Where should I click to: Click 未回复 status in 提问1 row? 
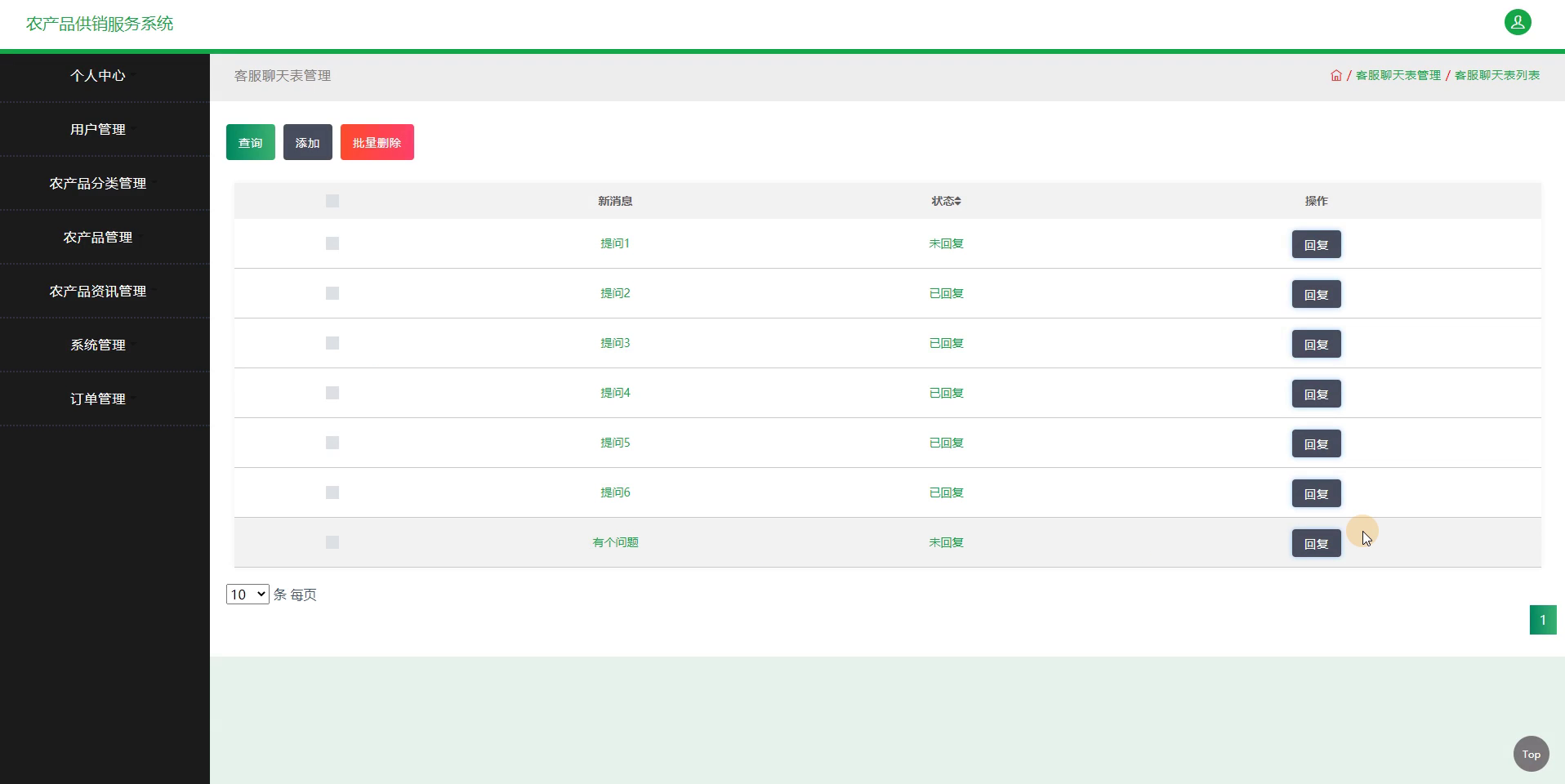[x=947, y=243]
